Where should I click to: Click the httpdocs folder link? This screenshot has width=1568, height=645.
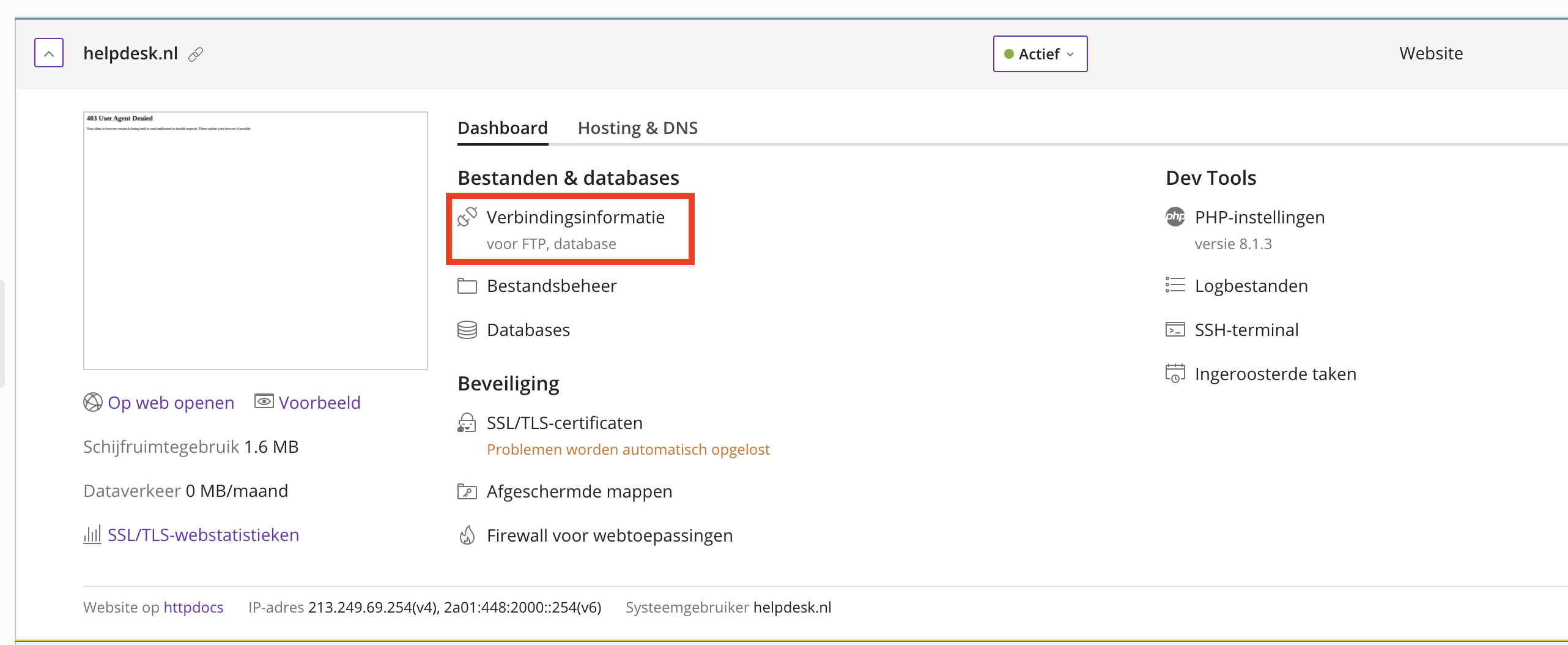[x=193, y=607]
